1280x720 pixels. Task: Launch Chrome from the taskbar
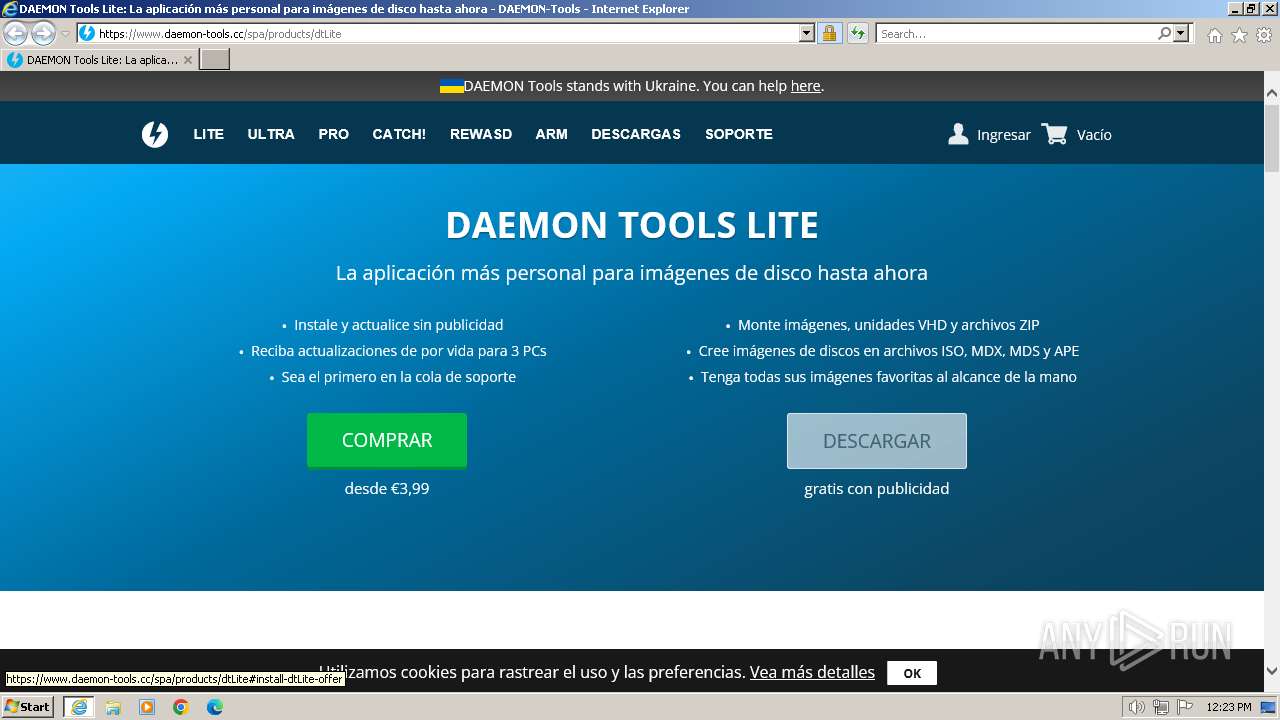pyautogui.click(x=181, y=707)
